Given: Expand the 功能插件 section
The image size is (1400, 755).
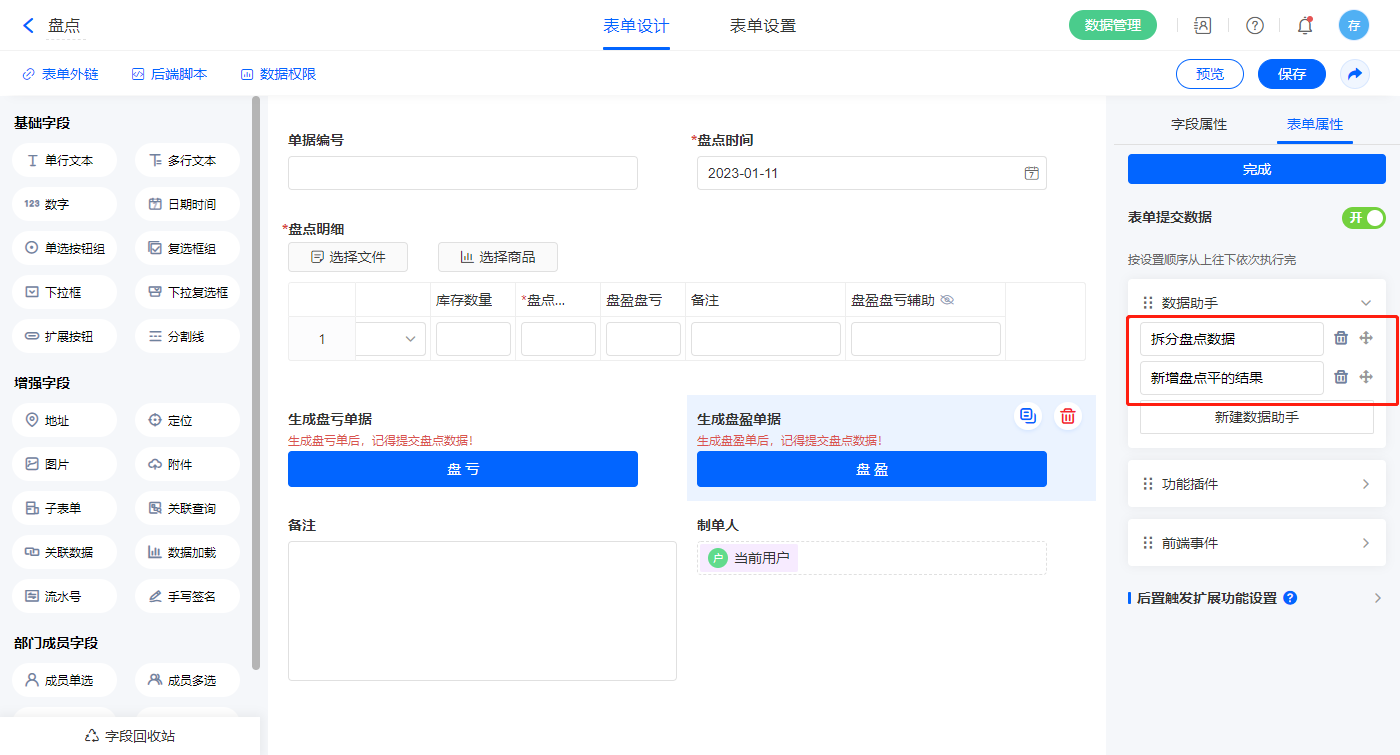Looking at the screenshot, I should 1365,484.
